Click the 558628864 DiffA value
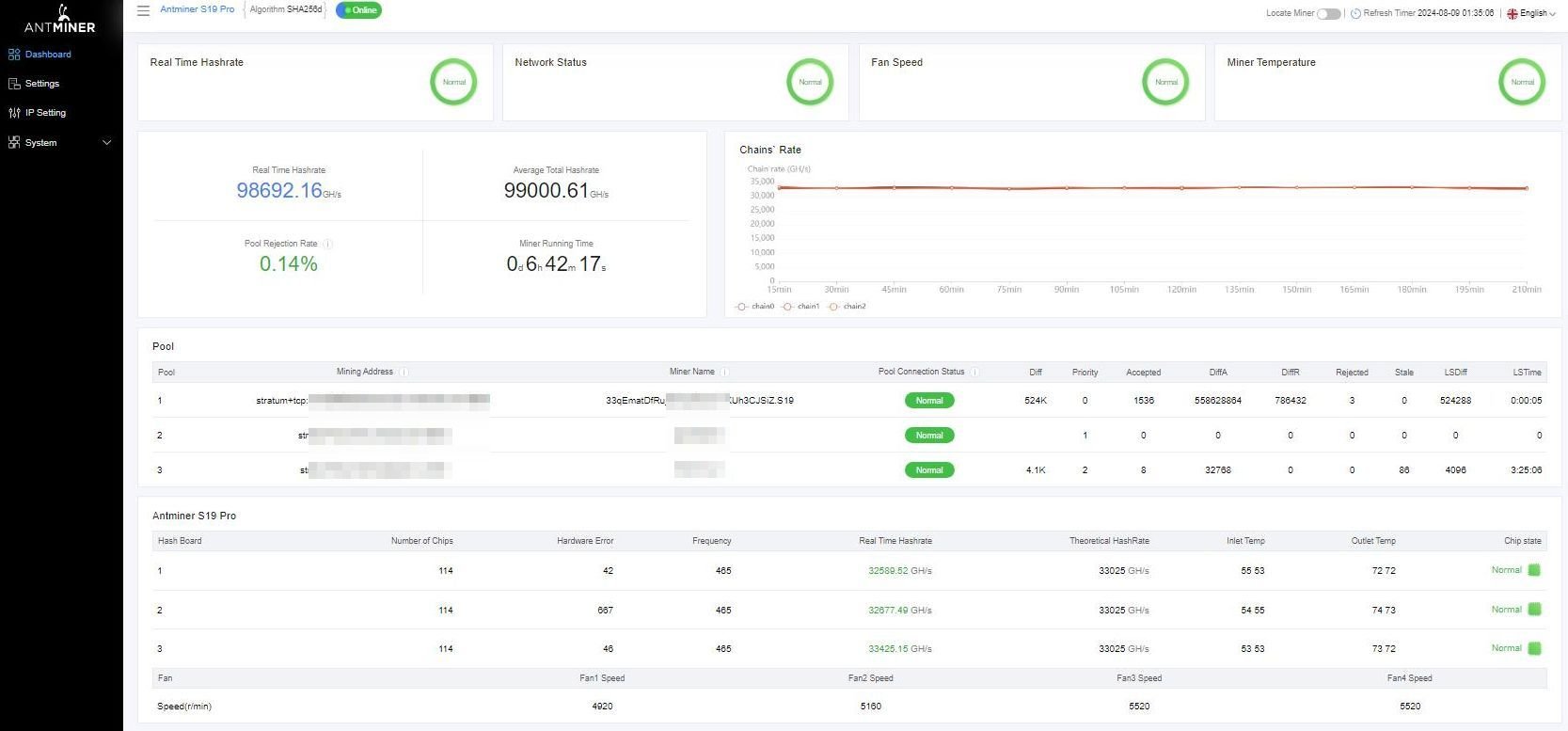The width and height of the screenshot is (1568, 731). 1218,401
